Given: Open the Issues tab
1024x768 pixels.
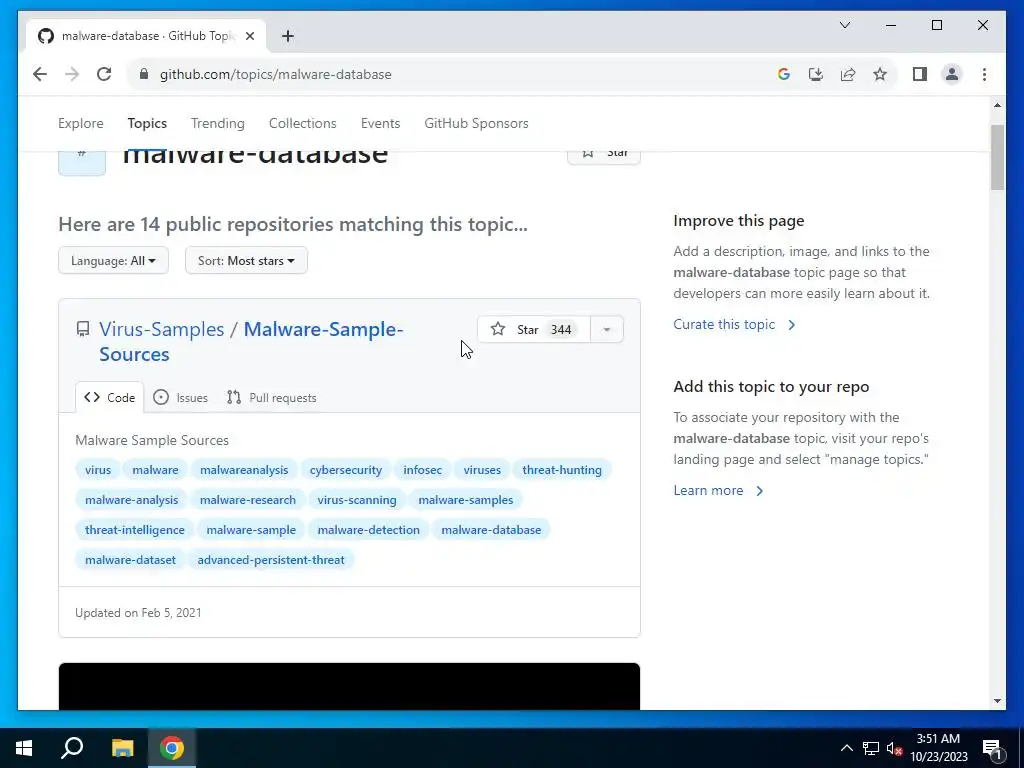Looking at the screenshot, I should coord(180,398).
